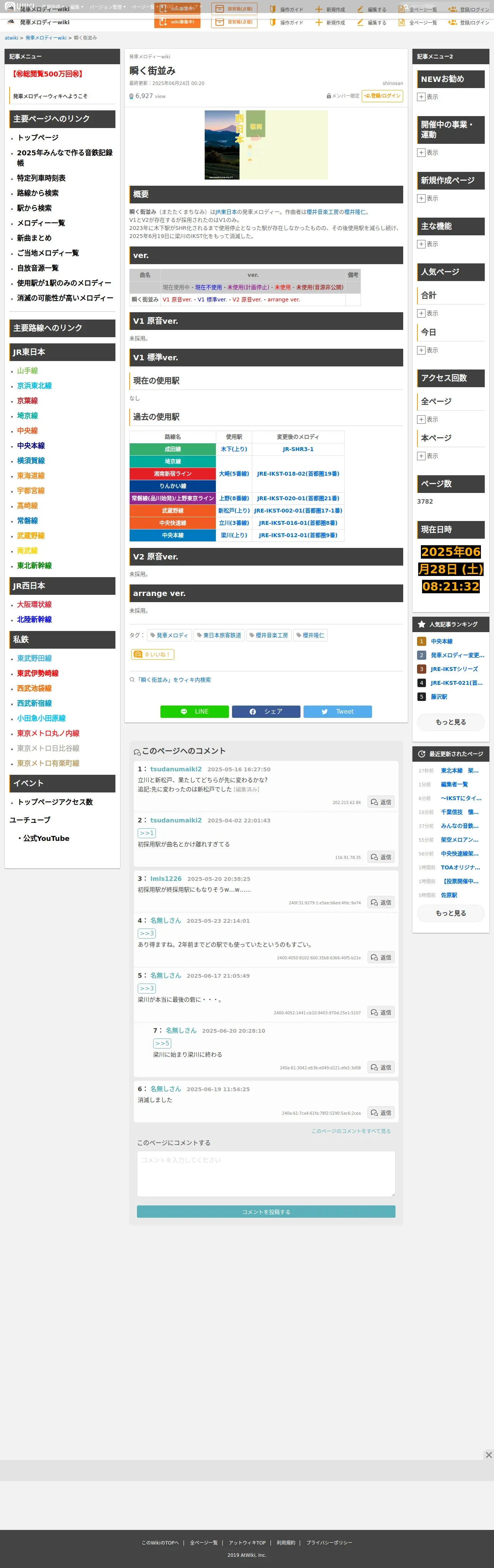
Task: Click the 0 いいね! like button
Action: (153, 654)
